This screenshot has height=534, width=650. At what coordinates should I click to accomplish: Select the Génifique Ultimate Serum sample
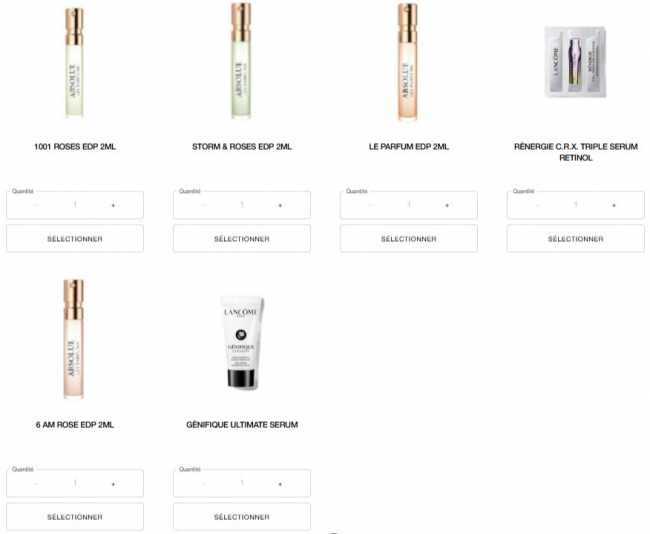242,517
